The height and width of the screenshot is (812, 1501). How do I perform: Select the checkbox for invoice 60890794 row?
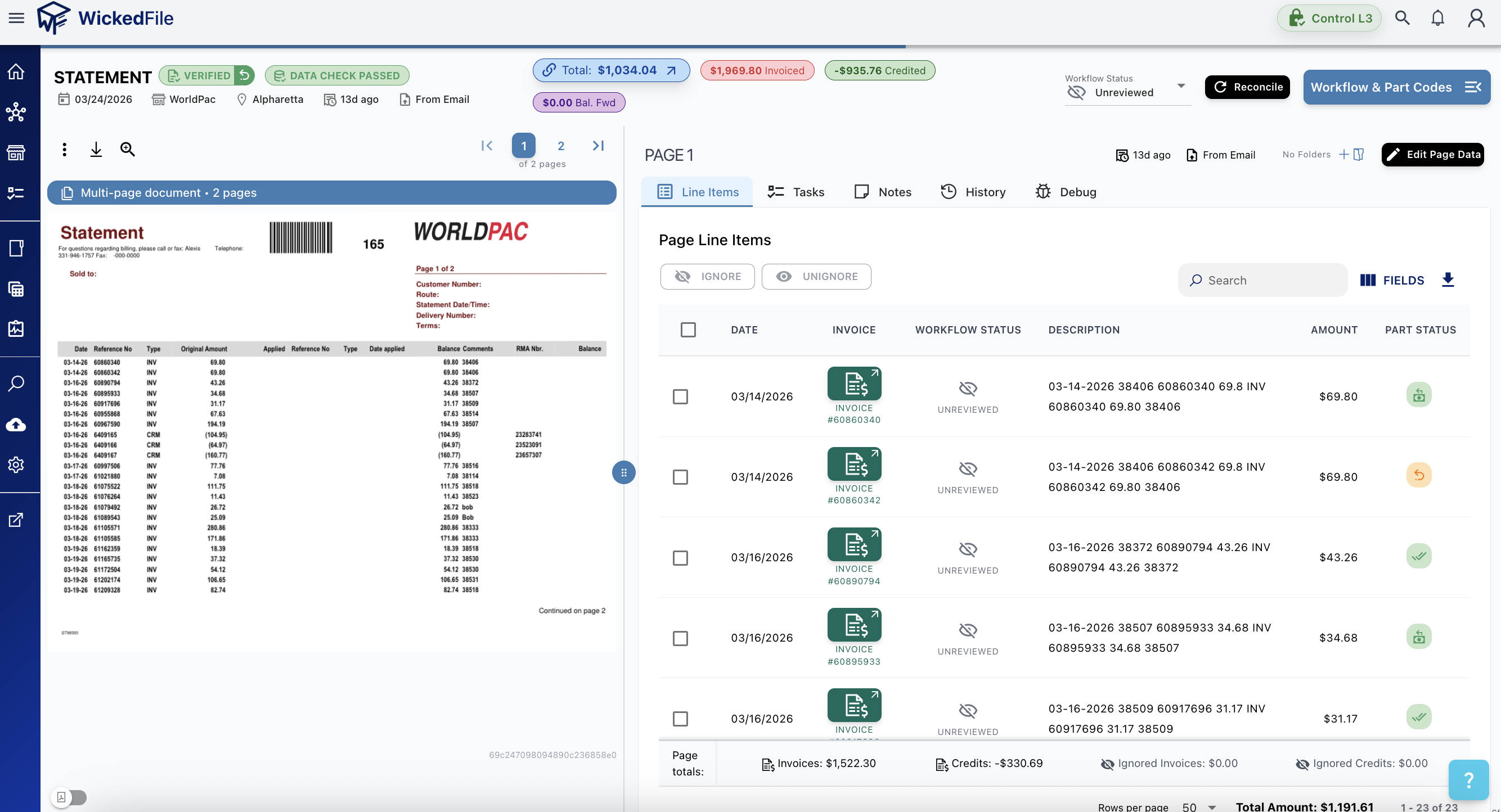[680, 558]
